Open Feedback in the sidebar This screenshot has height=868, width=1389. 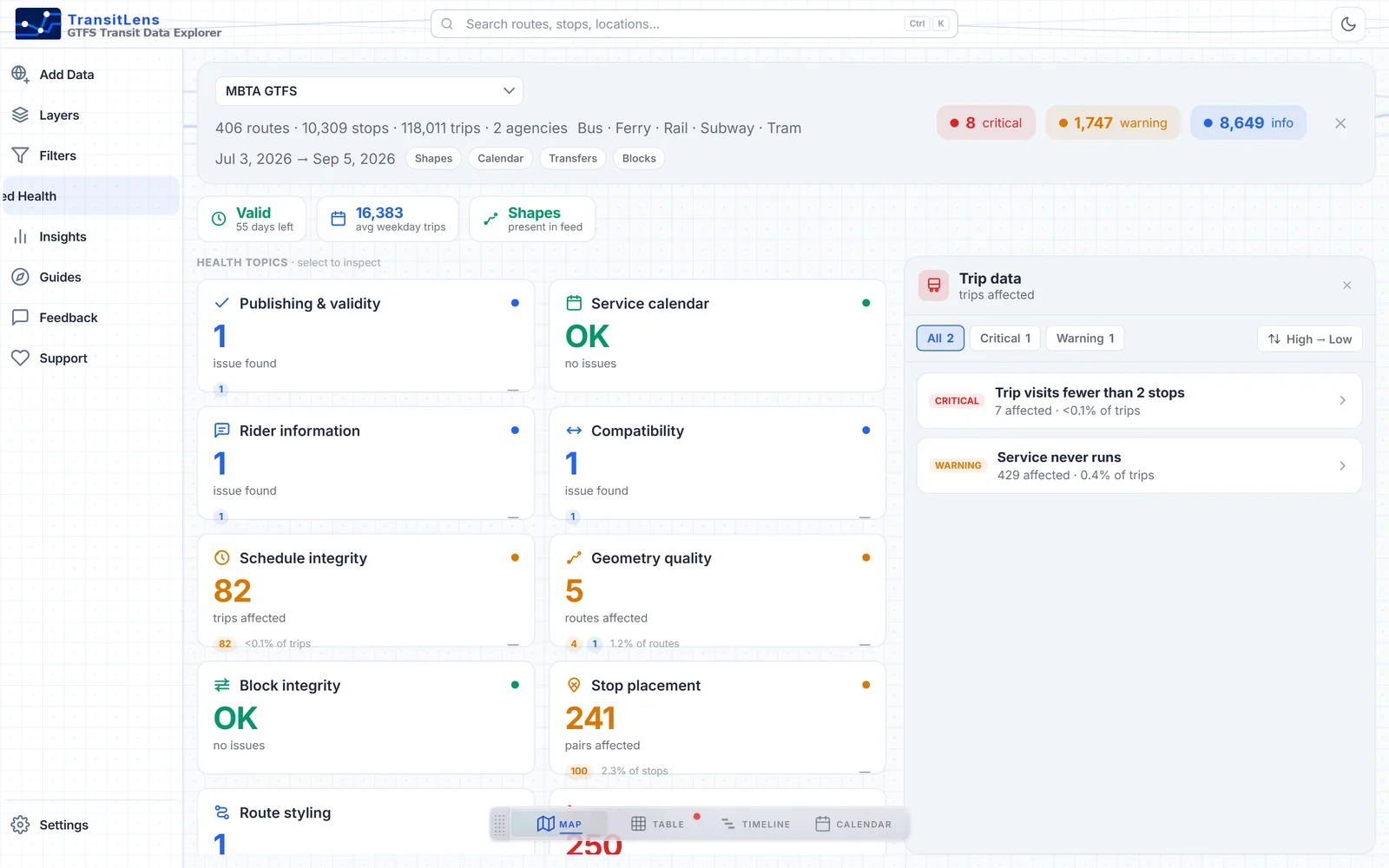tap(90, 318)
